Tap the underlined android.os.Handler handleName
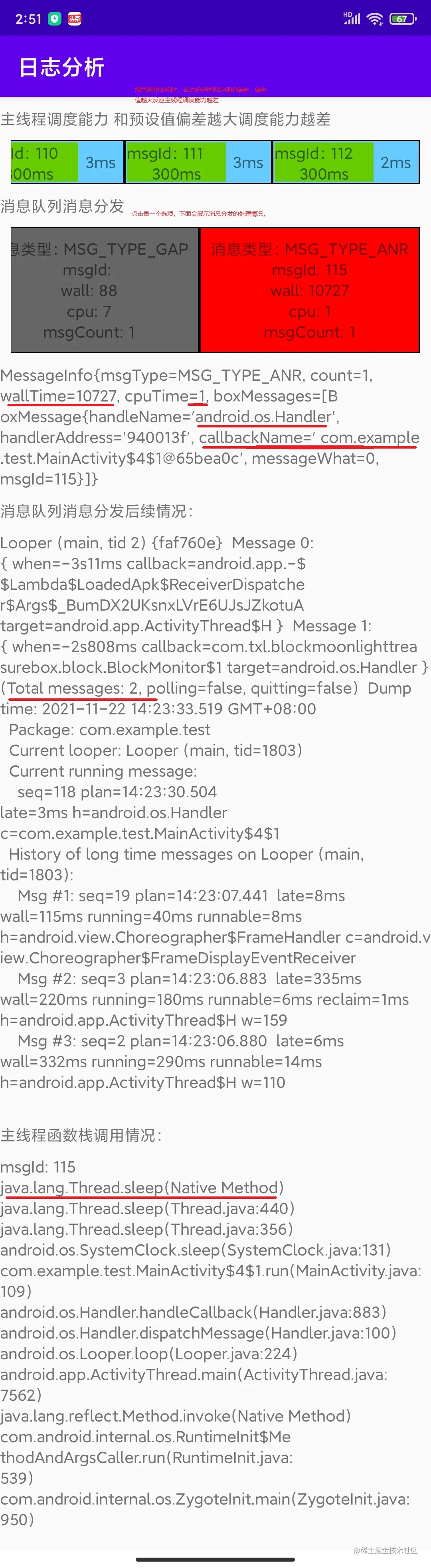Image resolution: width=431 pixels, height=1568 pixels. click(263, 417)
